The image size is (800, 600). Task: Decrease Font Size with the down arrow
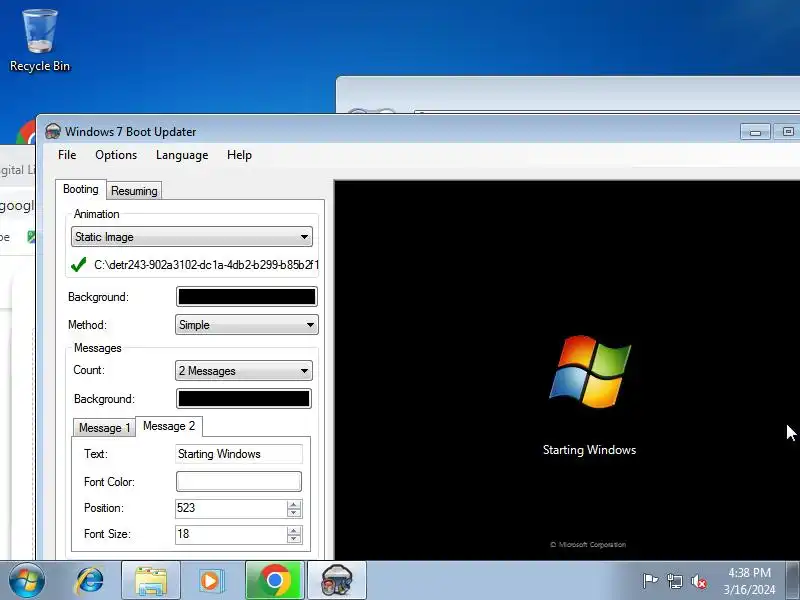[x=294, y=539]
